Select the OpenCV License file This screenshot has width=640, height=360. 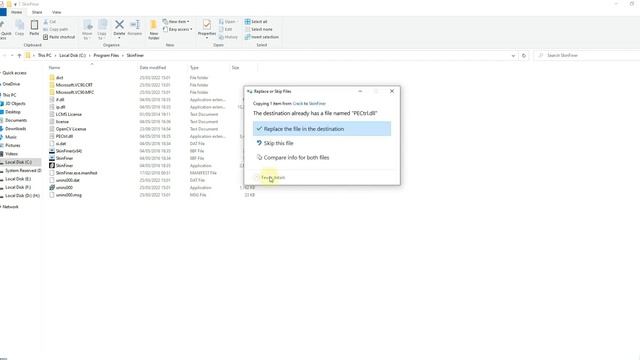71,129
